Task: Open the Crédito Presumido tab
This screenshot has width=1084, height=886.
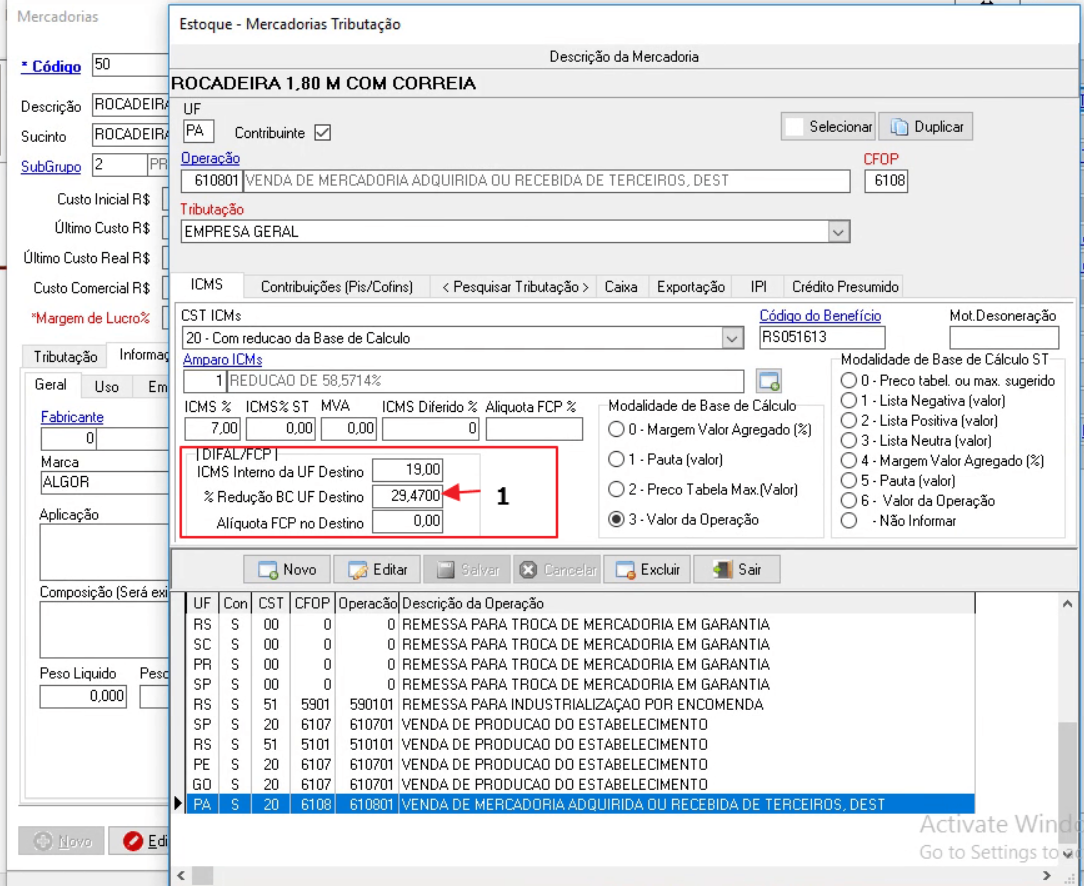Action: pyautogui.click(x=845, y=287)
